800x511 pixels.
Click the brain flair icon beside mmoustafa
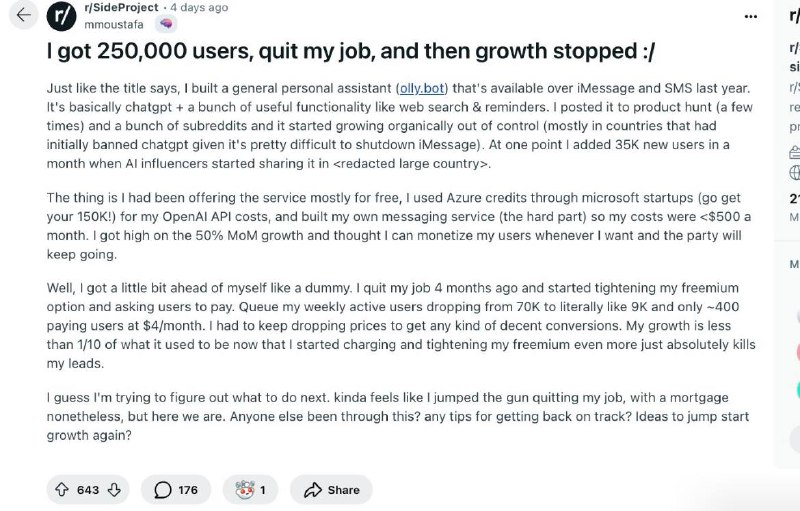click(x=166, y=23)
